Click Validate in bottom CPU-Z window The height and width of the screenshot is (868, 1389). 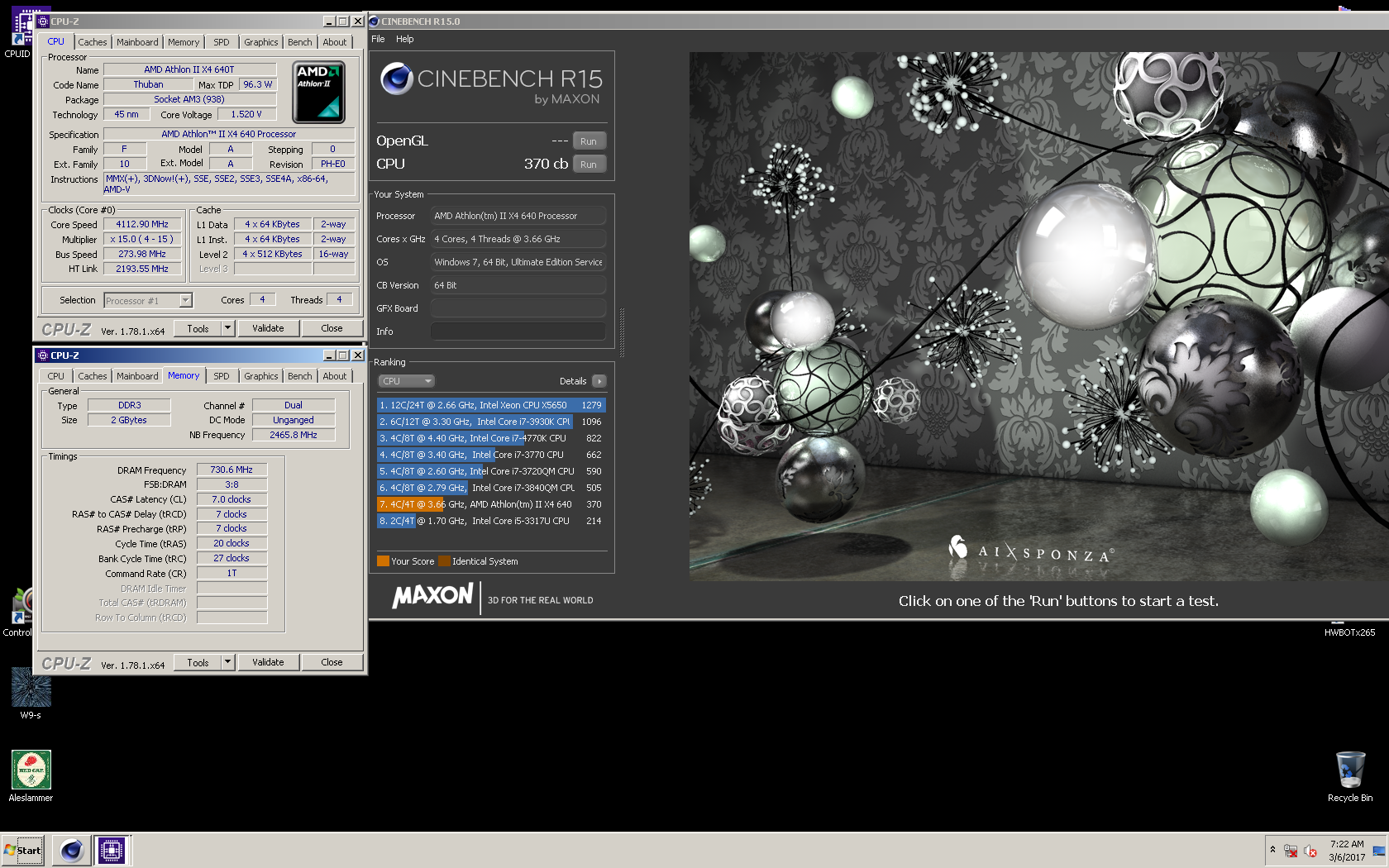[x=268, y=662]
